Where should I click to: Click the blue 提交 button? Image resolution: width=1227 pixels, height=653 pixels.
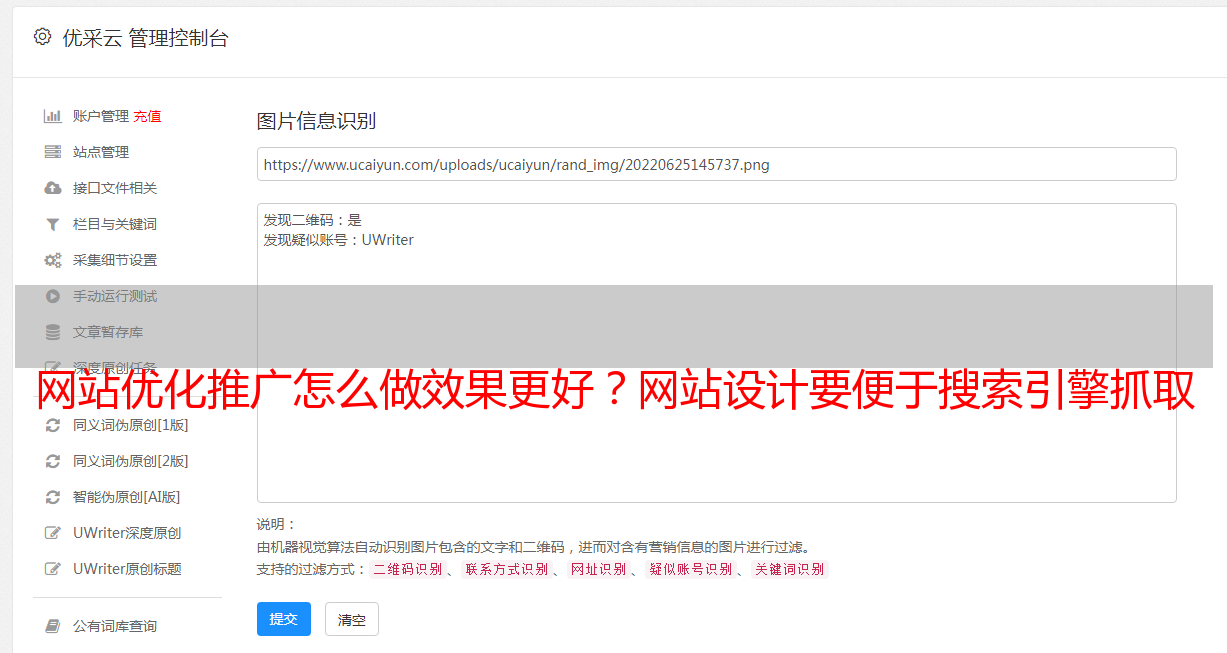click(x=284, y=619)
